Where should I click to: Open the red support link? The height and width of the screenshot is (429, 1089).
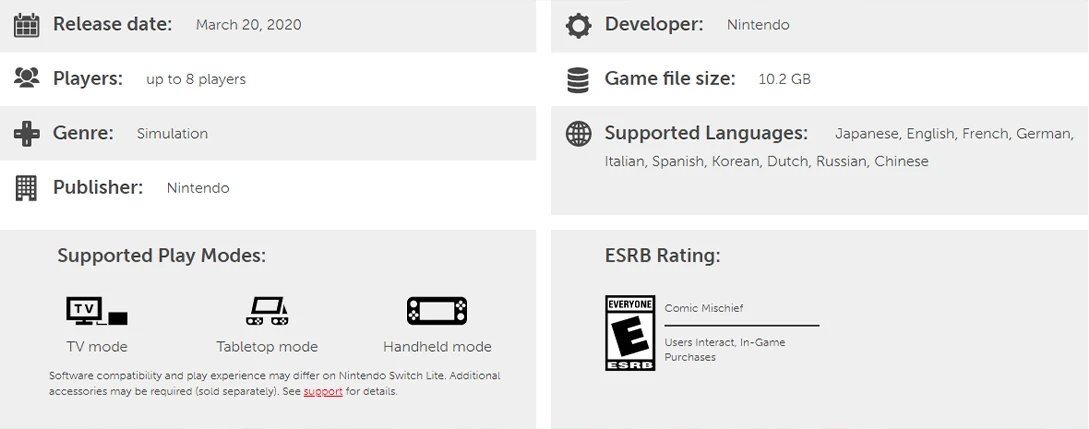[323, 392]
